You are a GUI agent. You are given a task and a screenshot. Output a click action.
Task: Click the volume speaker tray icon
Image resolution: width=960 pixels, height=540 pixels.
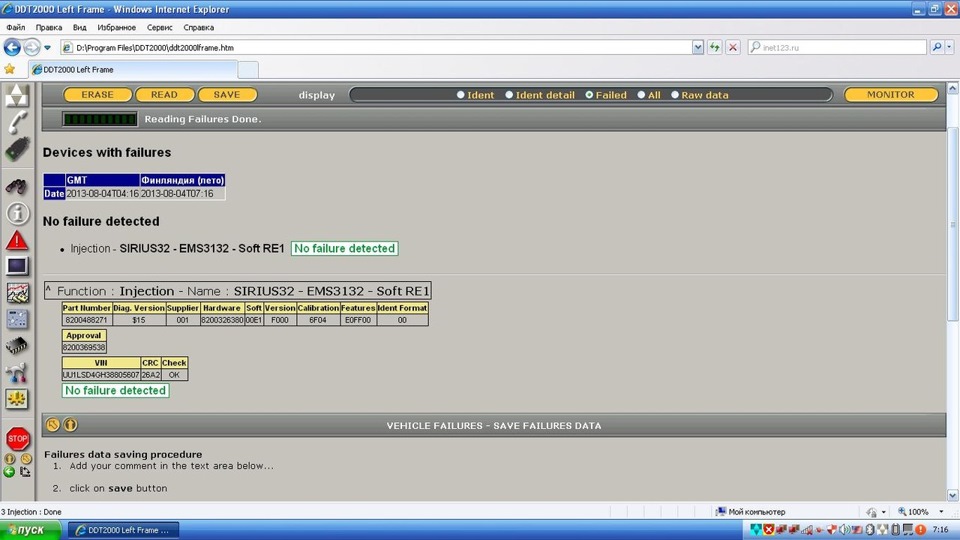coord(845,530)
